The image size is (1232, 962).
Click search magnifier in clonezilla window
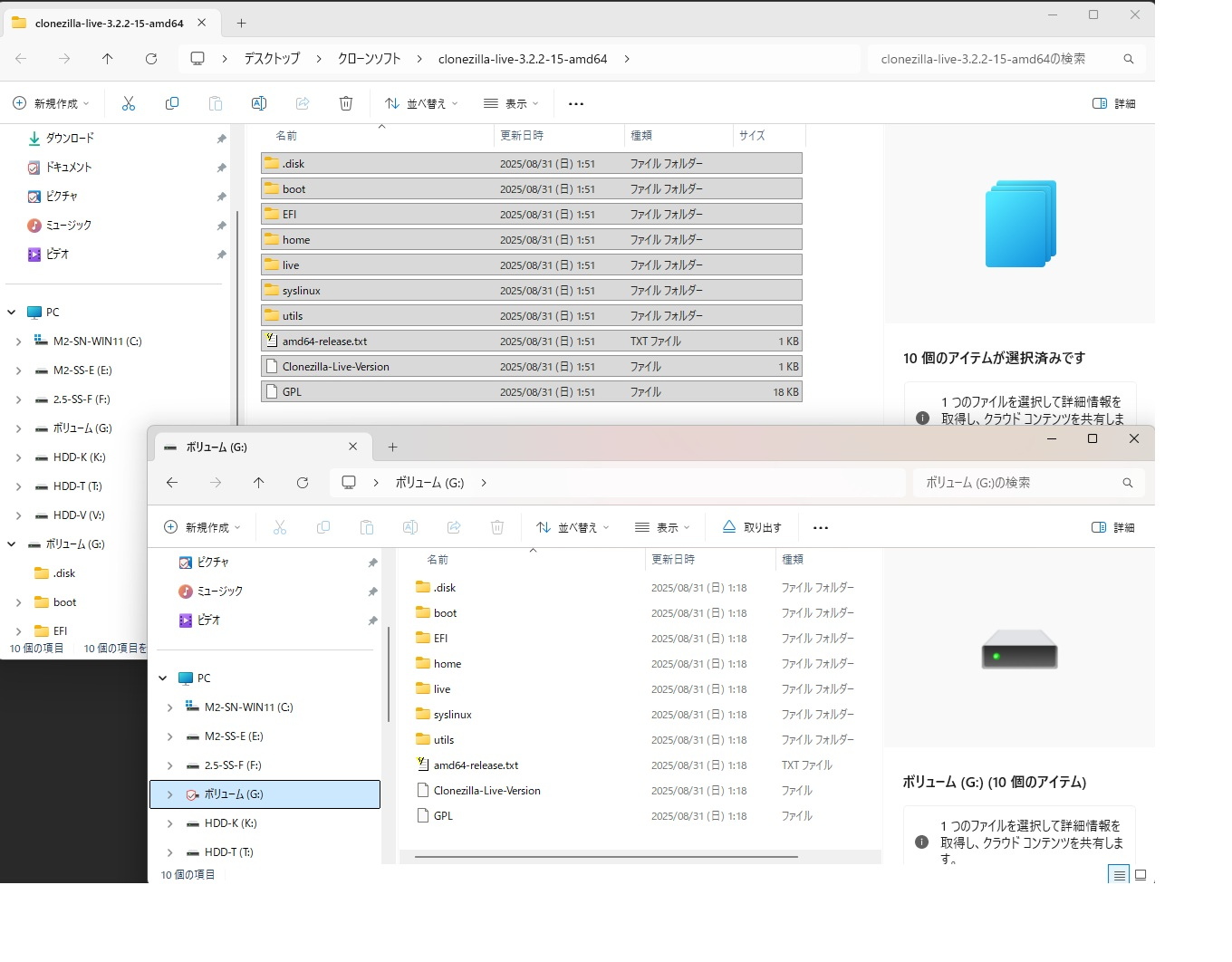pos(1129,59)
